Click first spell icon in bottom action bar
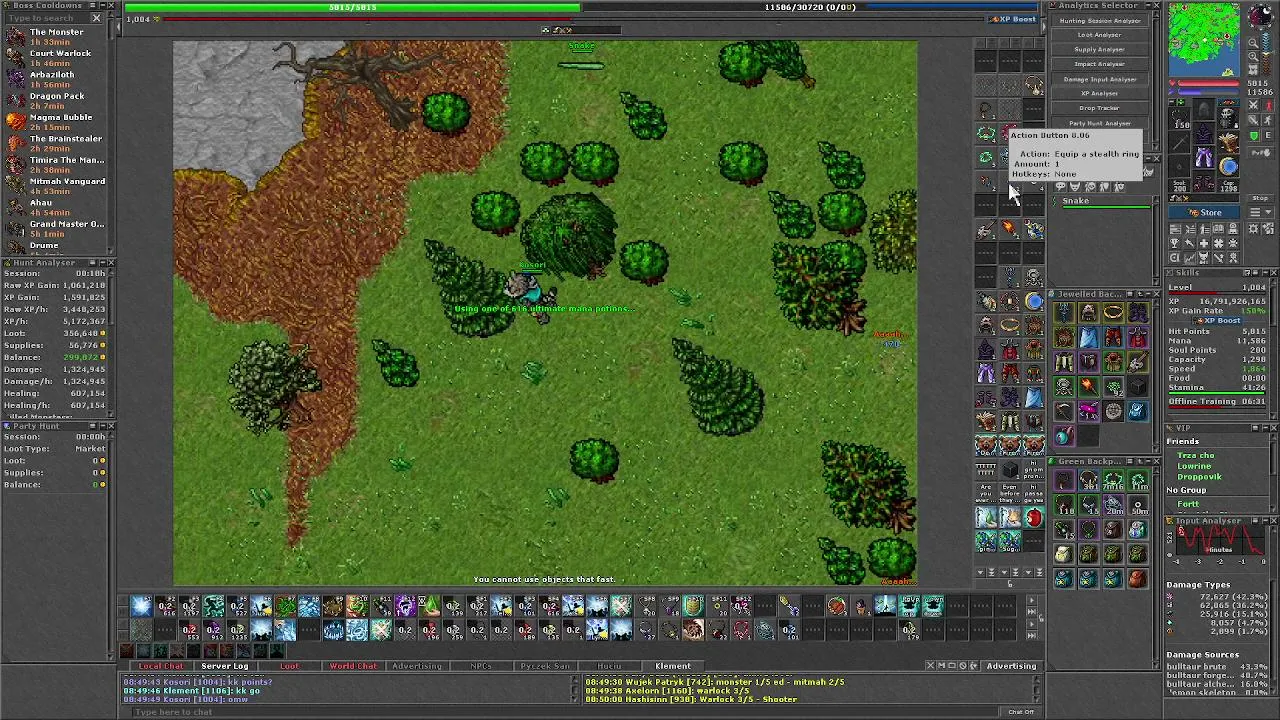 coord(141,605)
